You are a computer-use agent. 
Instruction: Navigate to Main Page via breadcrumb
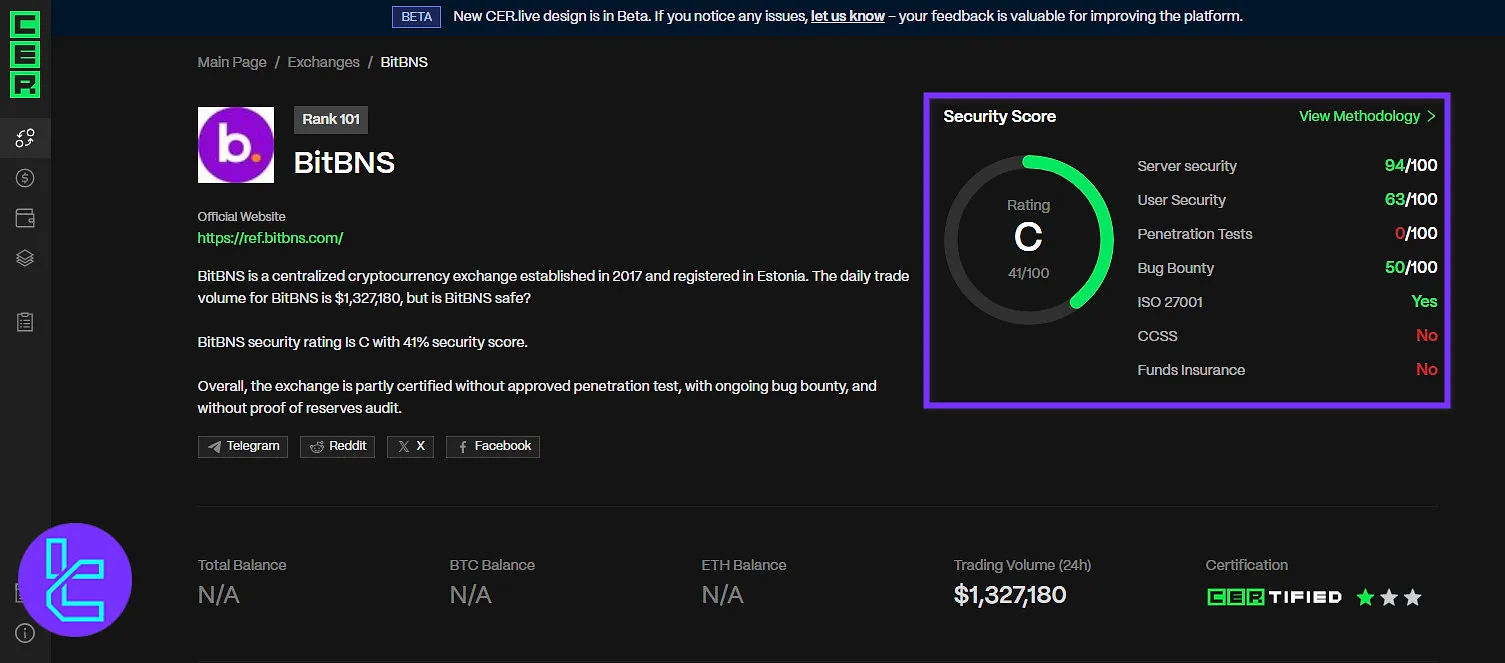231,61
